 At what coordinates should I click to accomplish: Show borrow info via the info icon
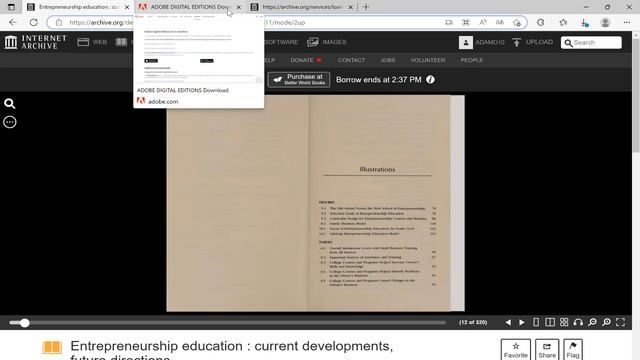pos(430,80)
